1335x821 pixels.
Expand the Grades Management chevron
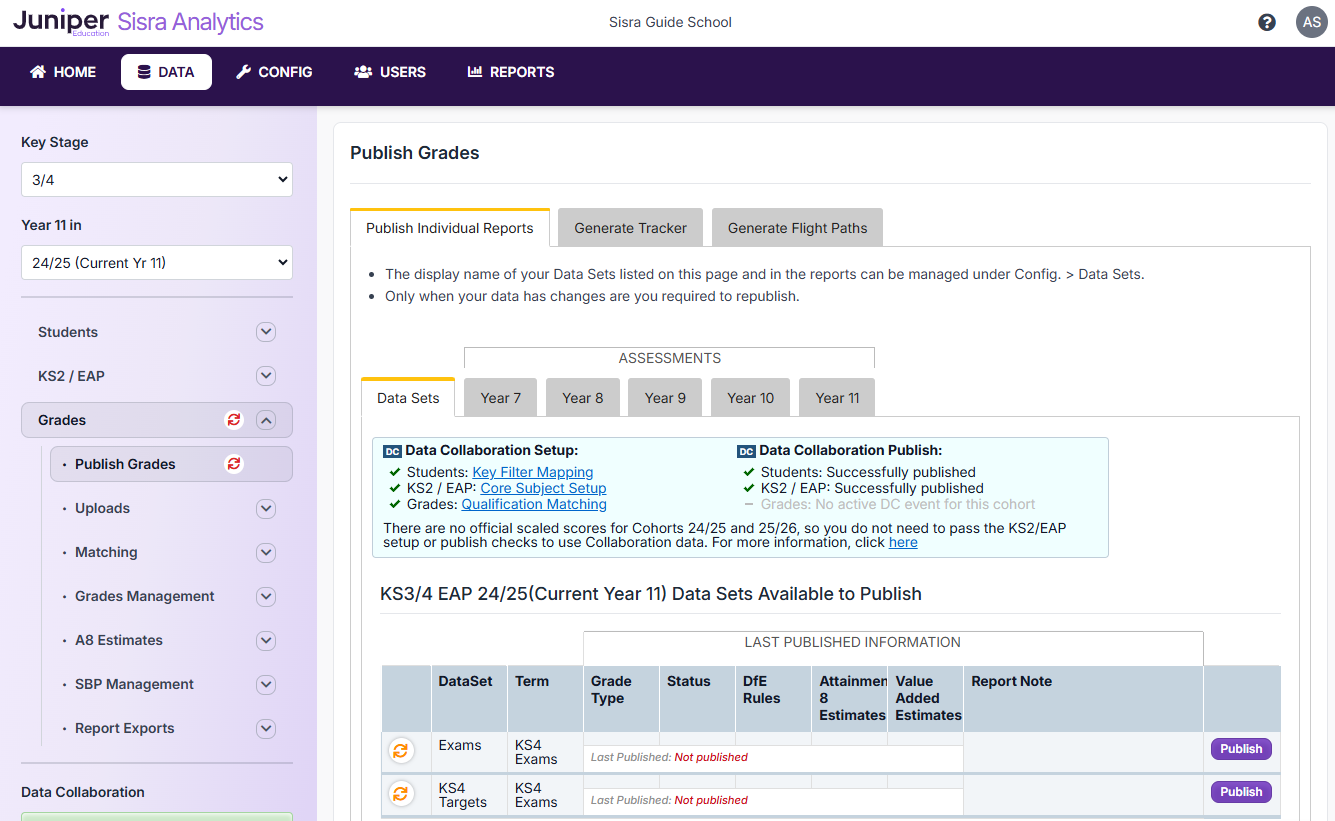(266, 596)
